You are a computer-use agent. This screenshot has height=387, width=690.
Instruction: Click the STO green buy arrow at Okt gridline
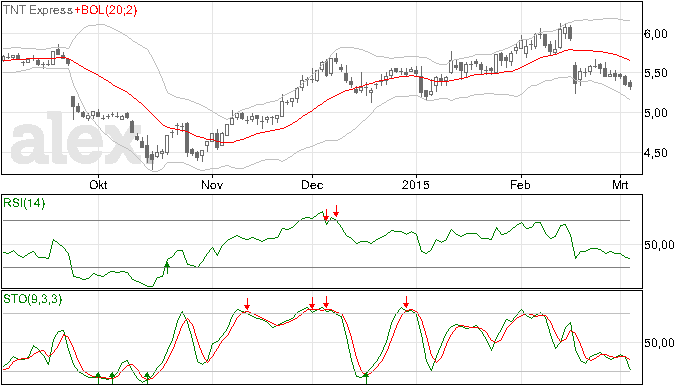click(98, 378)
